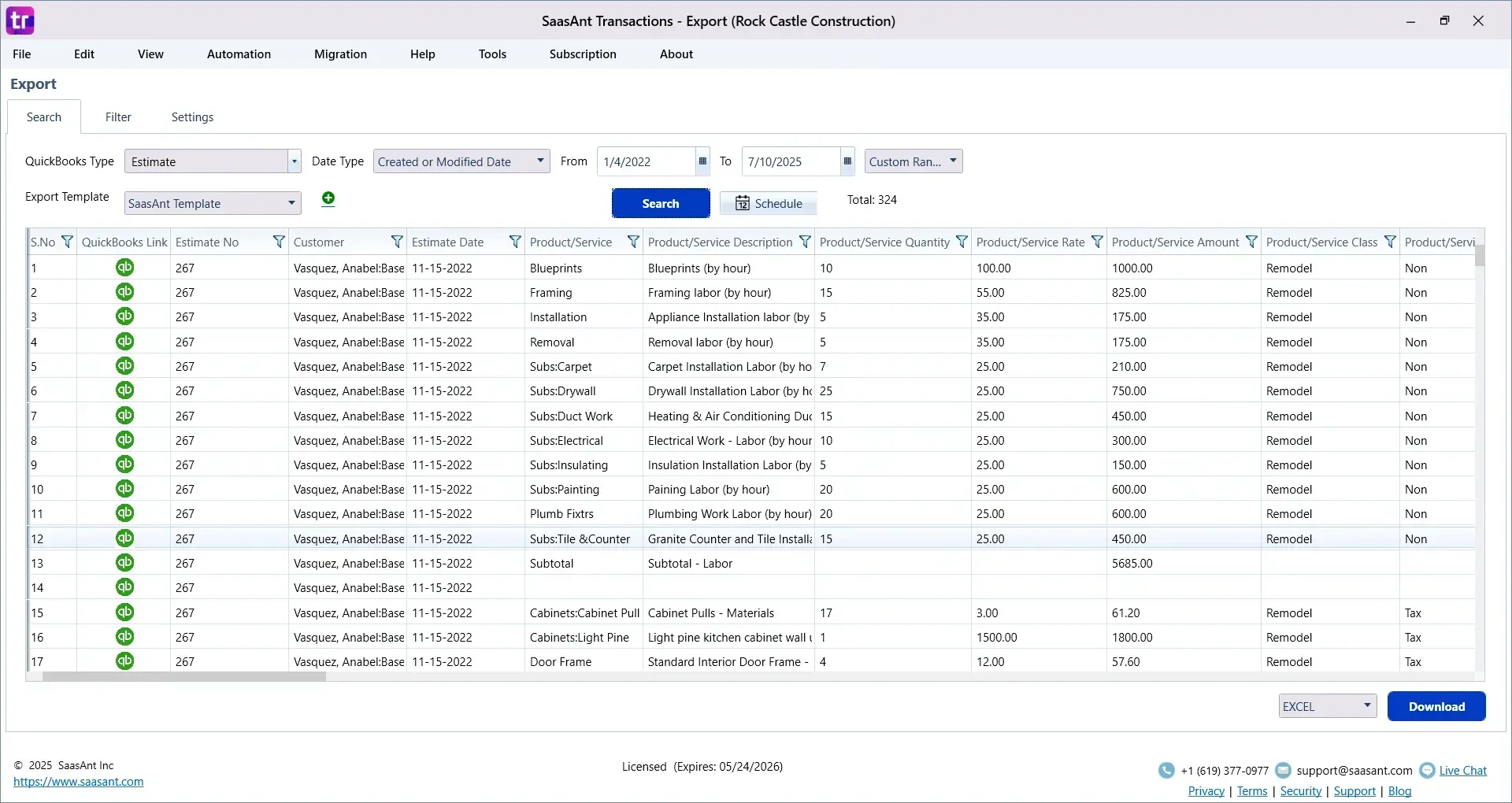Open the Subscription menu
1512x803 pixels.
pos(583,54)
